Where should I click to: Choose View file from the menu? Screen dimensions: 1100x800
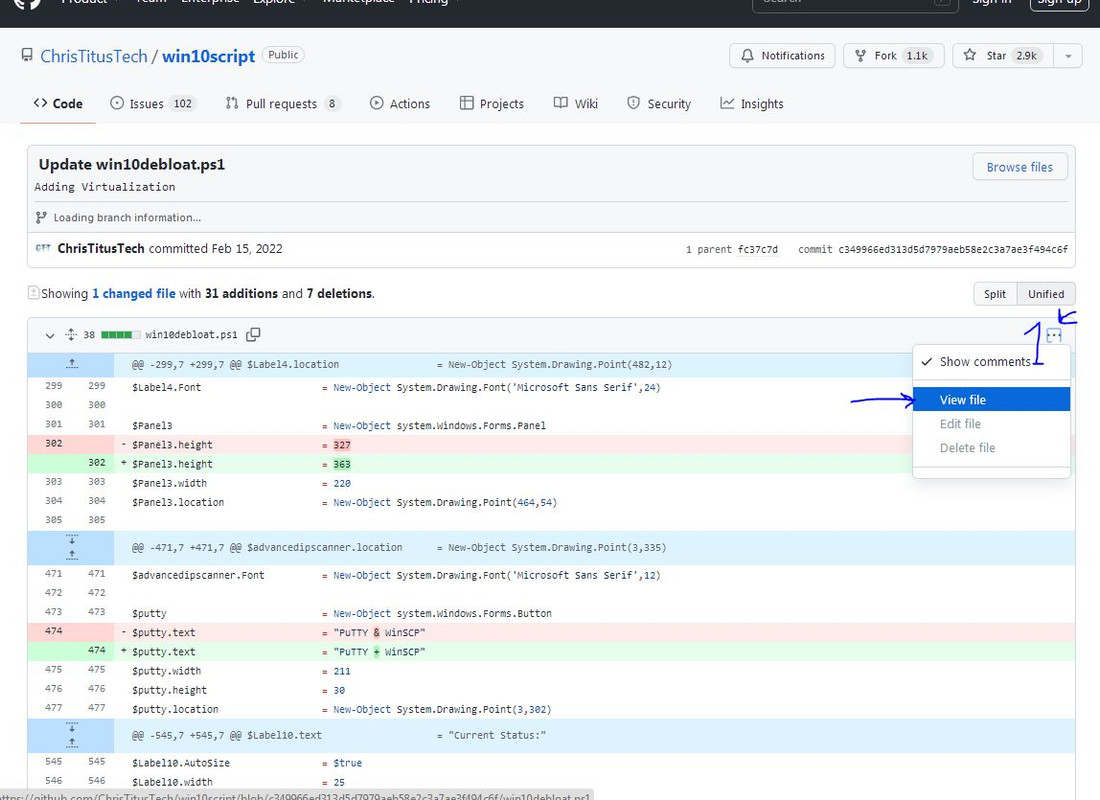(x=991, y=399)
